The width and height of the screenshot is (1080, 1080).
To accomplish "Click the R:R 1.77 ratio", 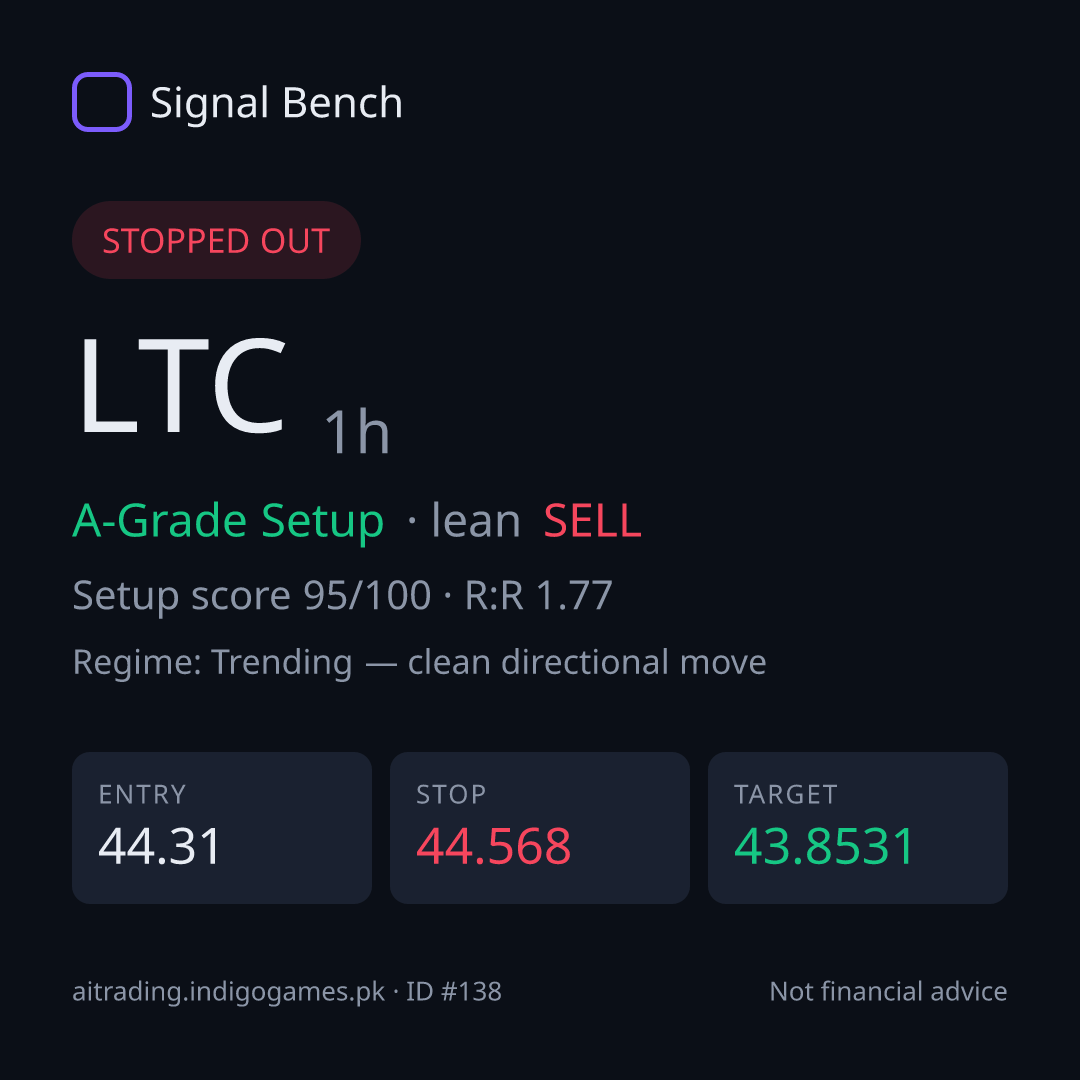I will [539, 595].
